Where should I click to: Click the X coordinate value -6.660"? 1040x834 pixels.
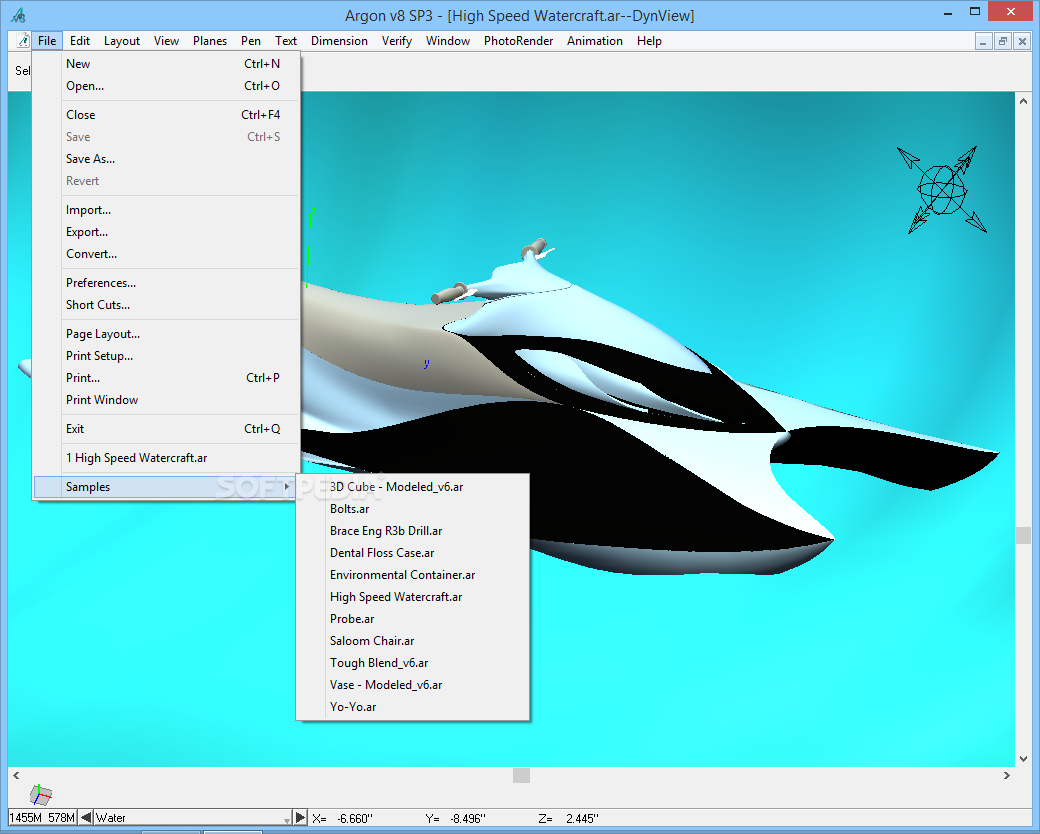[x=355, y=818]
